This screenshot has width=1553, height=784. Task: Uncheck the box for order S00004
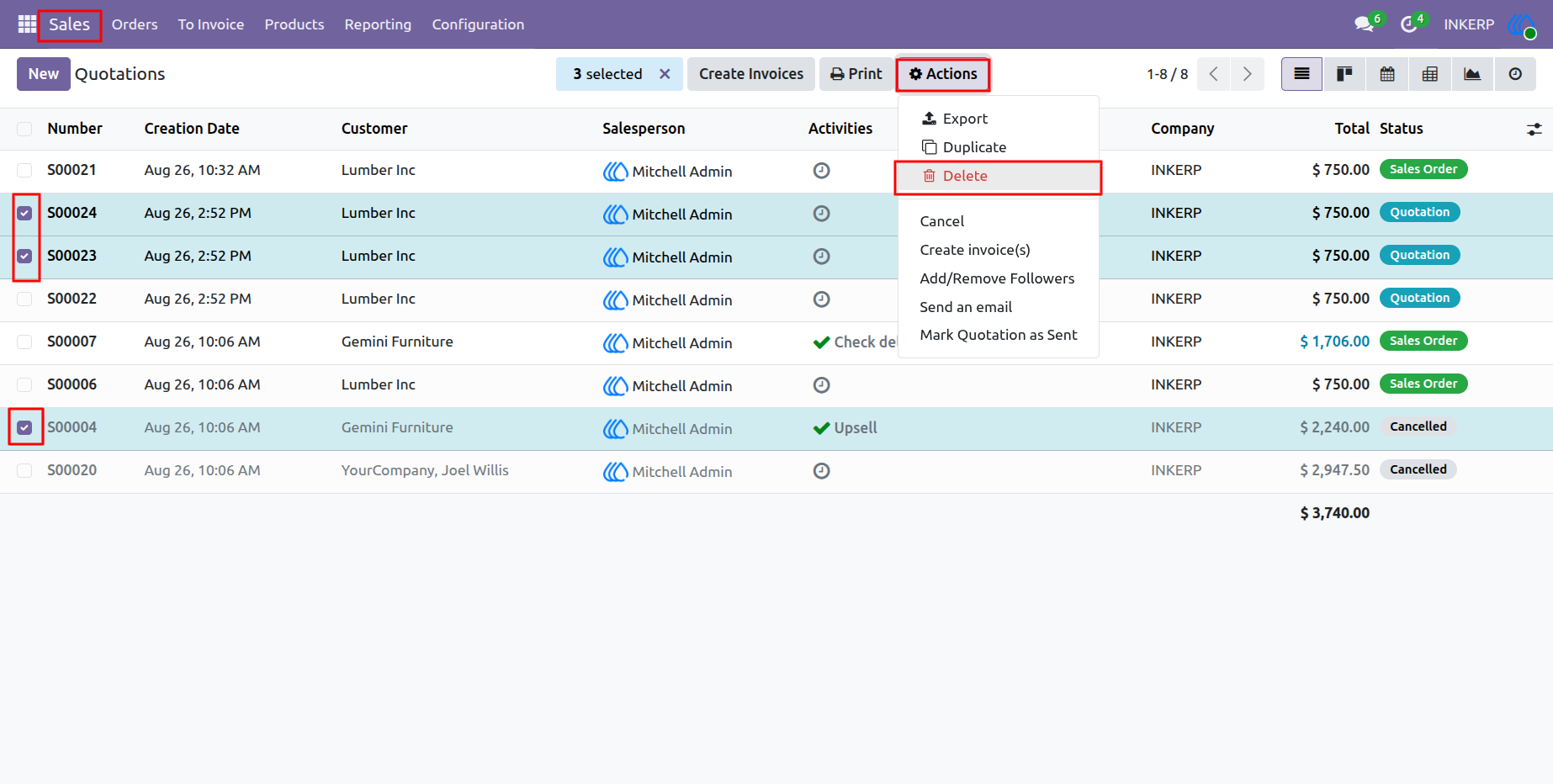24,428
